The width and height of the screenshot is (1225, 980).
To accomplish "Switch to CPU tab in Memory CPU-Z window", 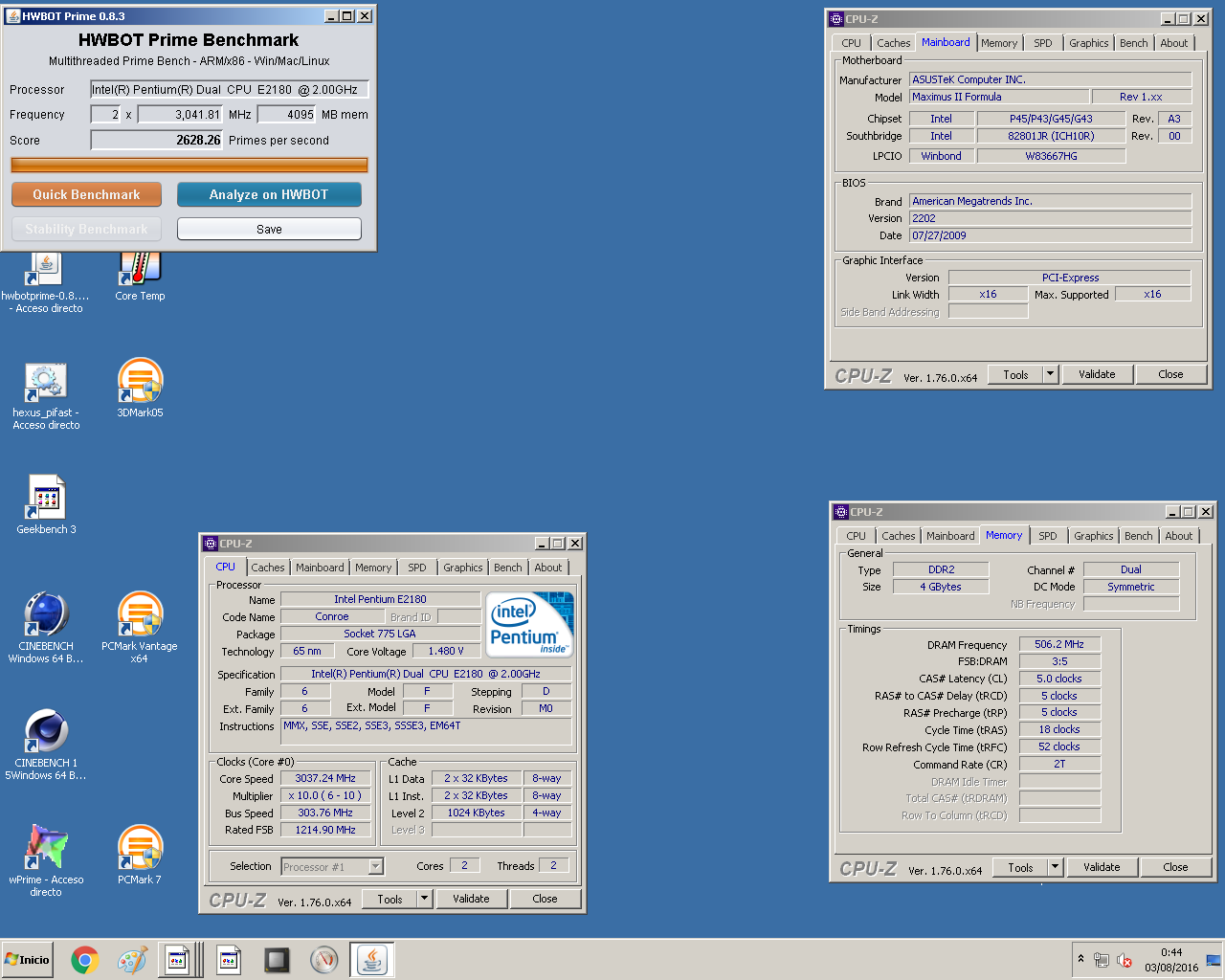I will (856, 536).
